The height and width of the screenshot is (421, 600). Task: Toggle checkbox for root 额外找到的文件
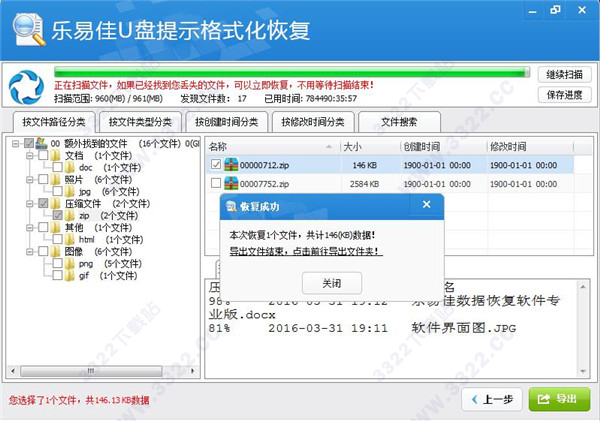pos(29,144)
